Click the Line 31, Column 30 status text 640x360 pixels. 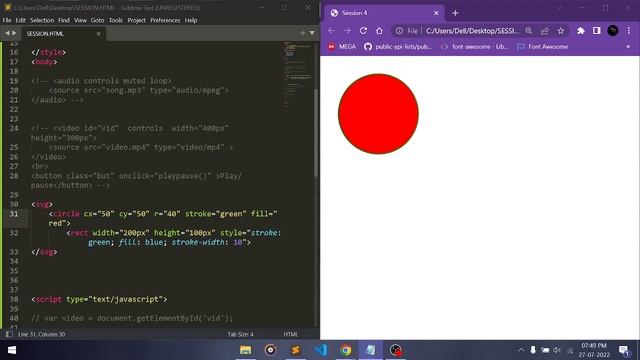42,334
